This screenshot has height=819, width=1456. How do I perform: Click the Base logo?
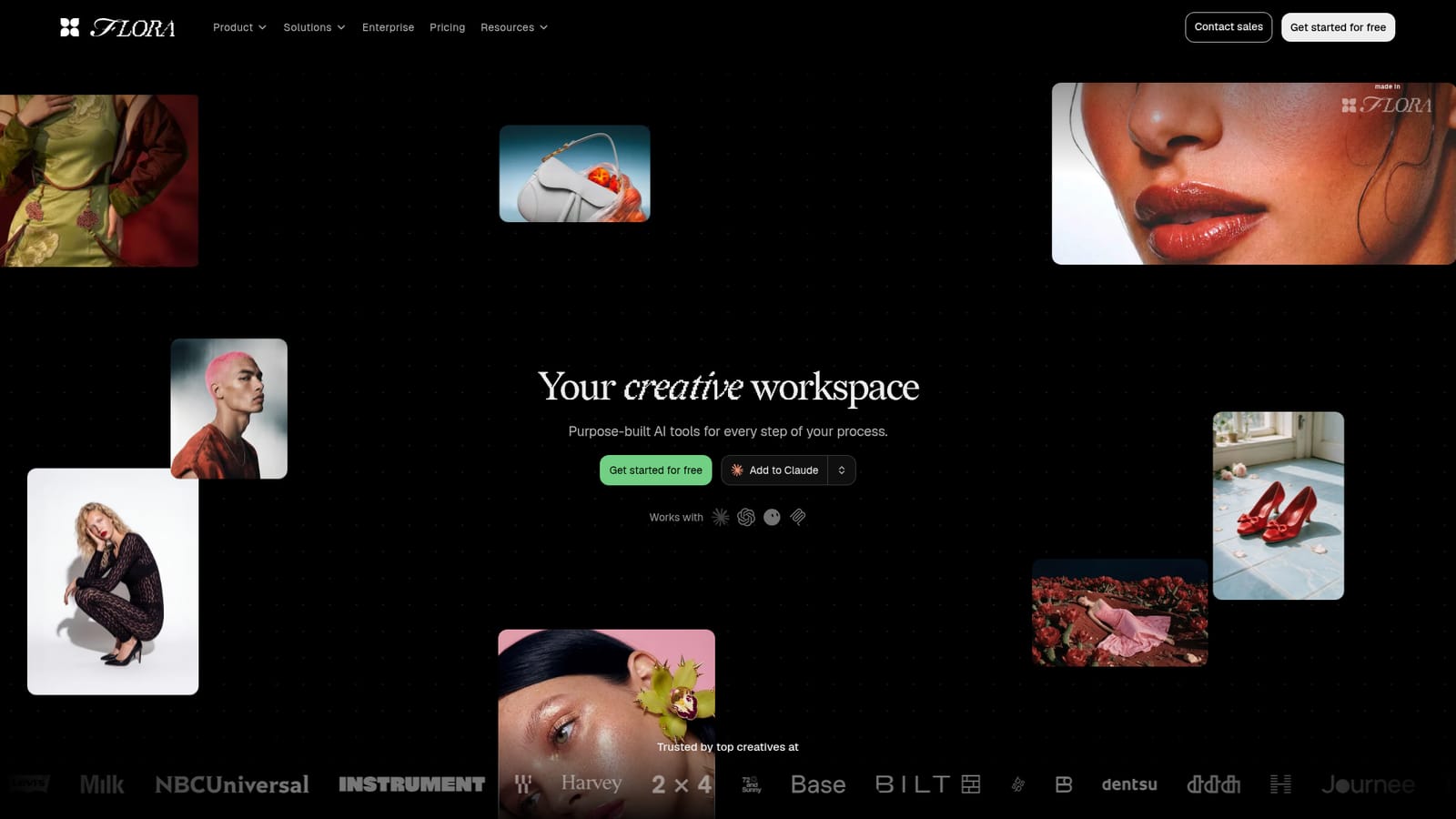click(818, 784)
